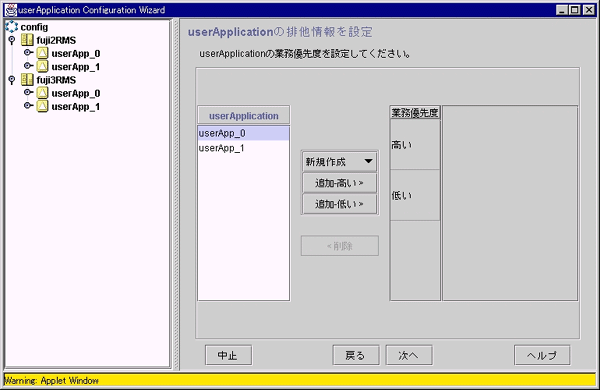
Task: Select the fuji2RMS tree label
Action: click(56, 40)
